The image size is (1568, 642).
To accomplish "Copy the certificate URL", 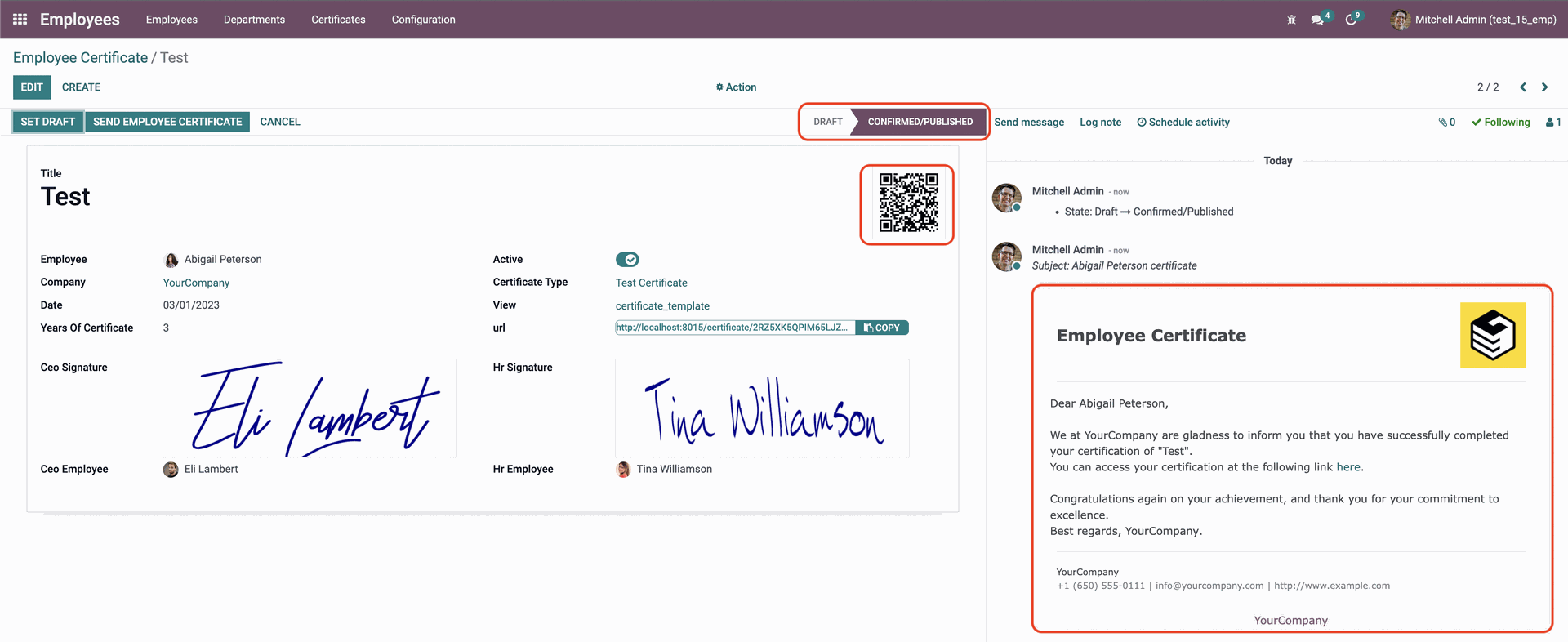I will (882, 328).
